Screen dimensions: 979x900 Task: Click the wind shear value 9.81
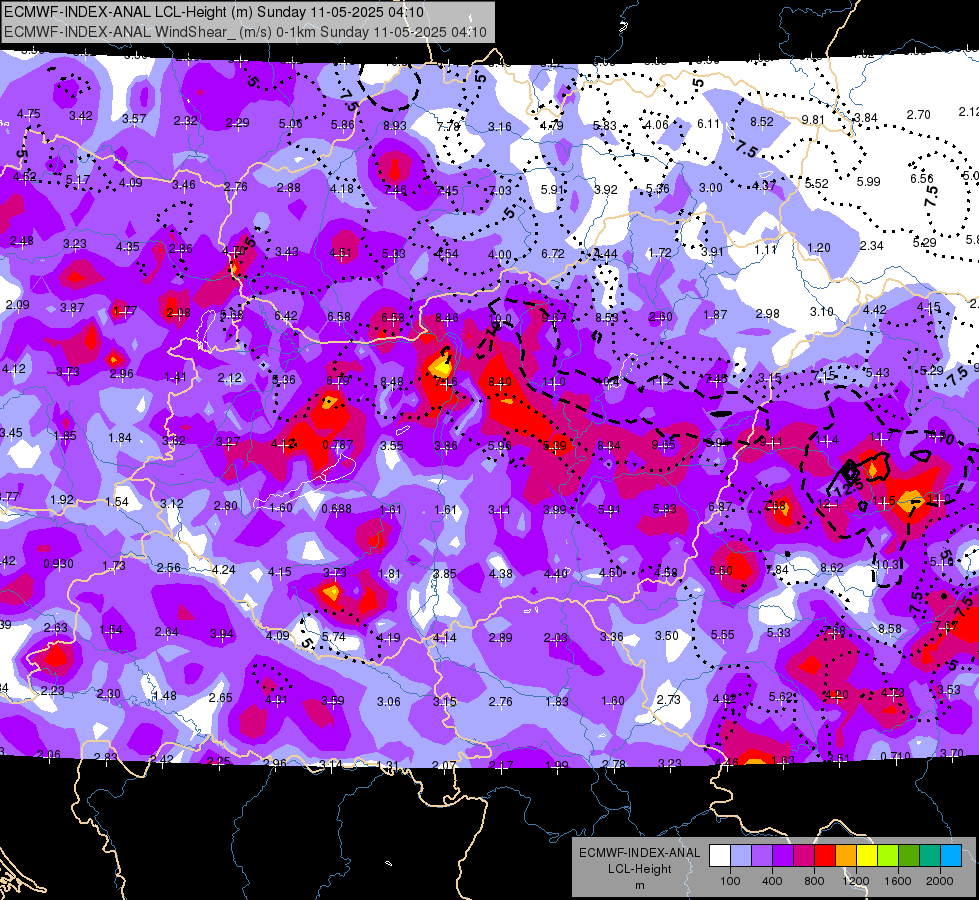pyautogui.click(x=813, y=120)
